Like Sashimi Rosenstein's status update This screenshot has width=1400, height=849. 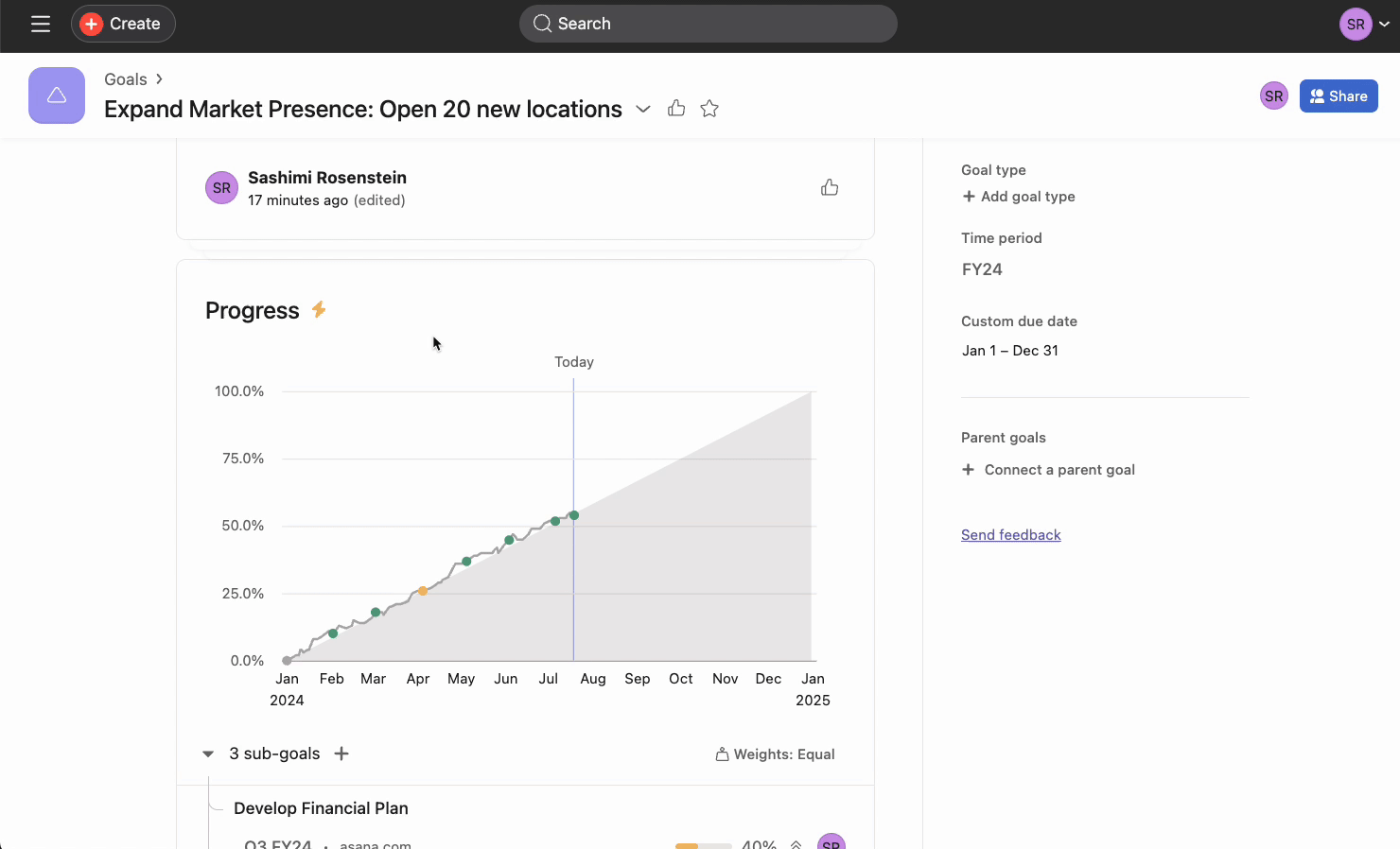[830, 187]
